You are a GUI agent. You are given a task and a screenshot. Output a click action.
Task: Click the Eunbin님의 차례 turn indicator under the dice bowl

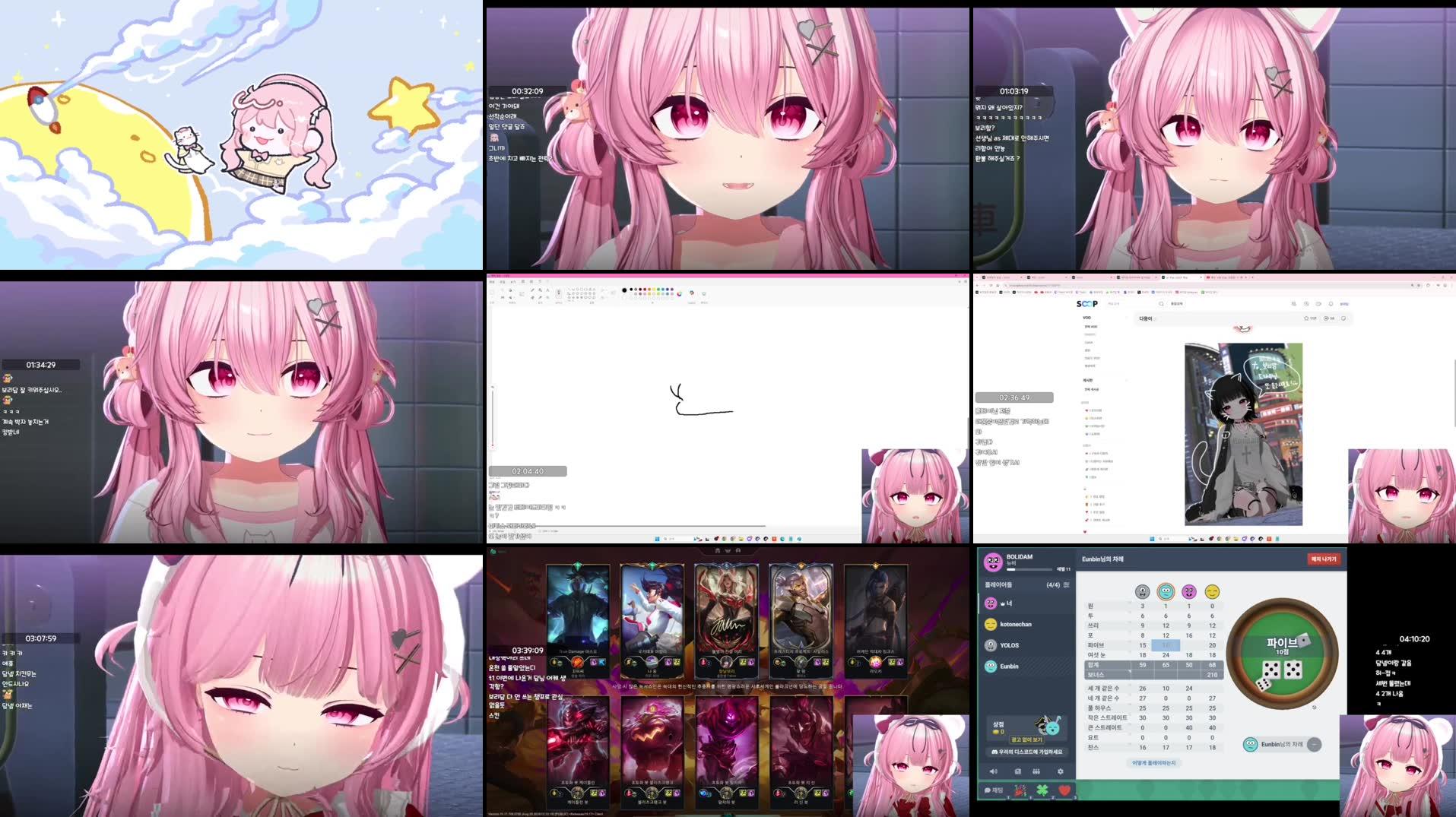[x=1282, y=745]
